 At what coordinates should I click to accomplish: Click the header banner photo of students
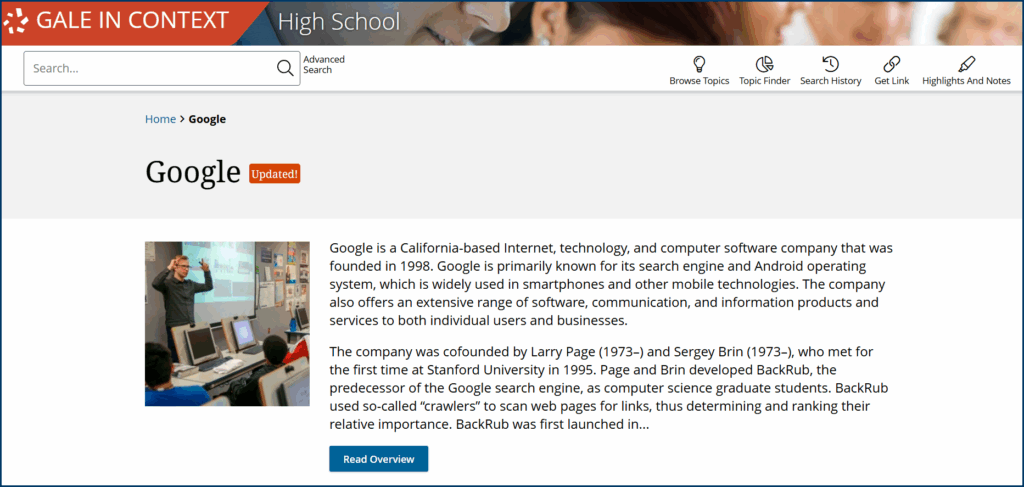(700, 22)
